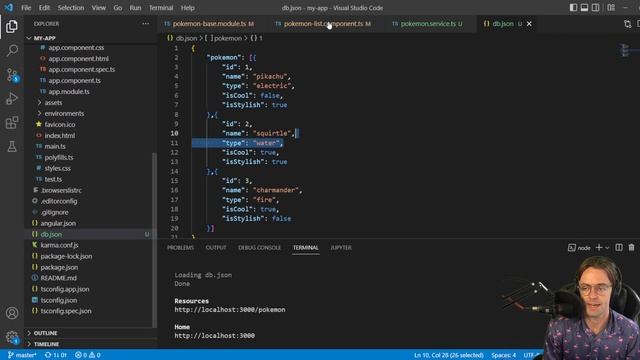Switch to the Debug Console tab
Screen dimensions: 640x360
260,248
